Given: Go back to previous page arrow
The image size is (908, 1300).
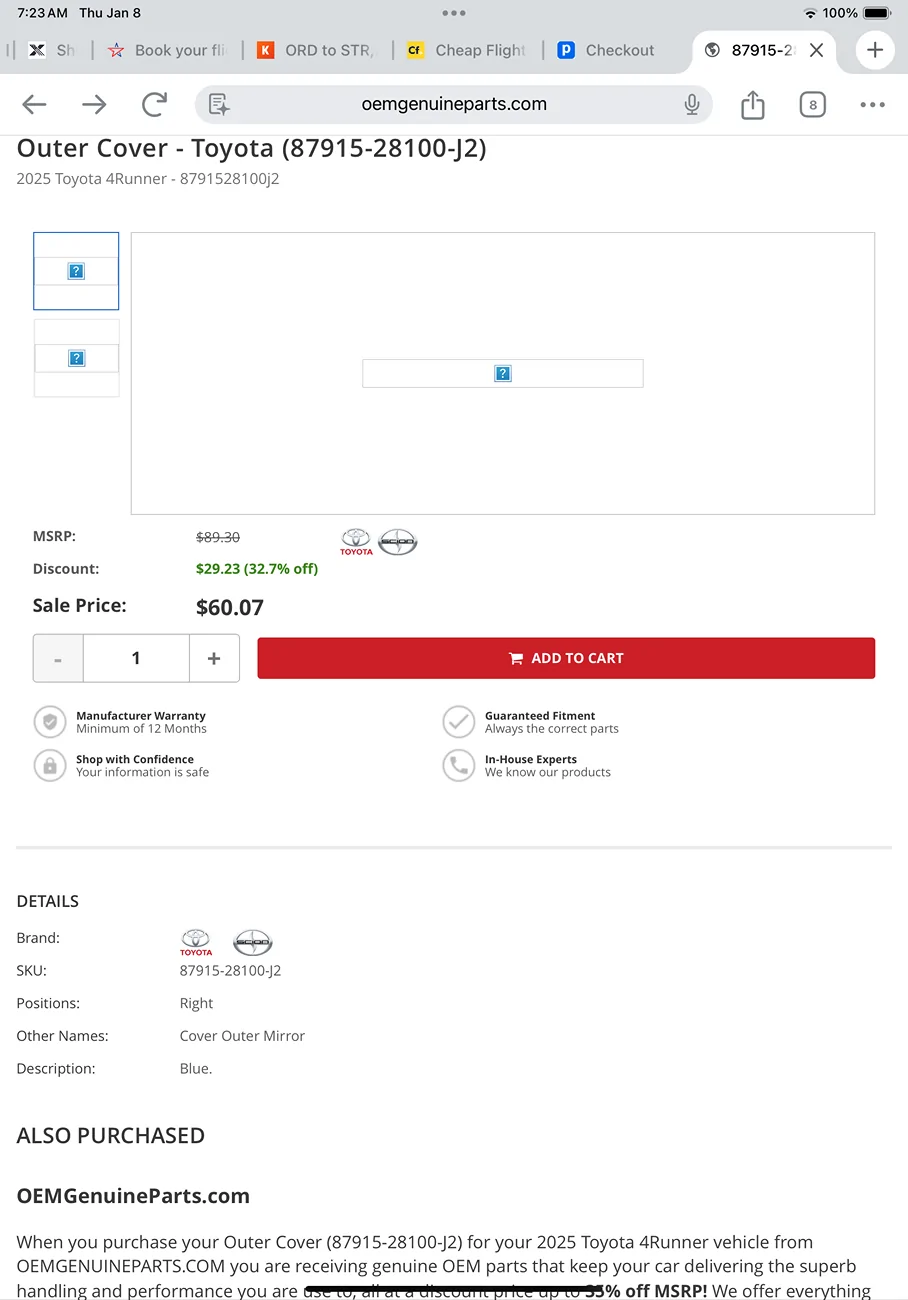Looking at the screenshot, I should pos(34,104).
